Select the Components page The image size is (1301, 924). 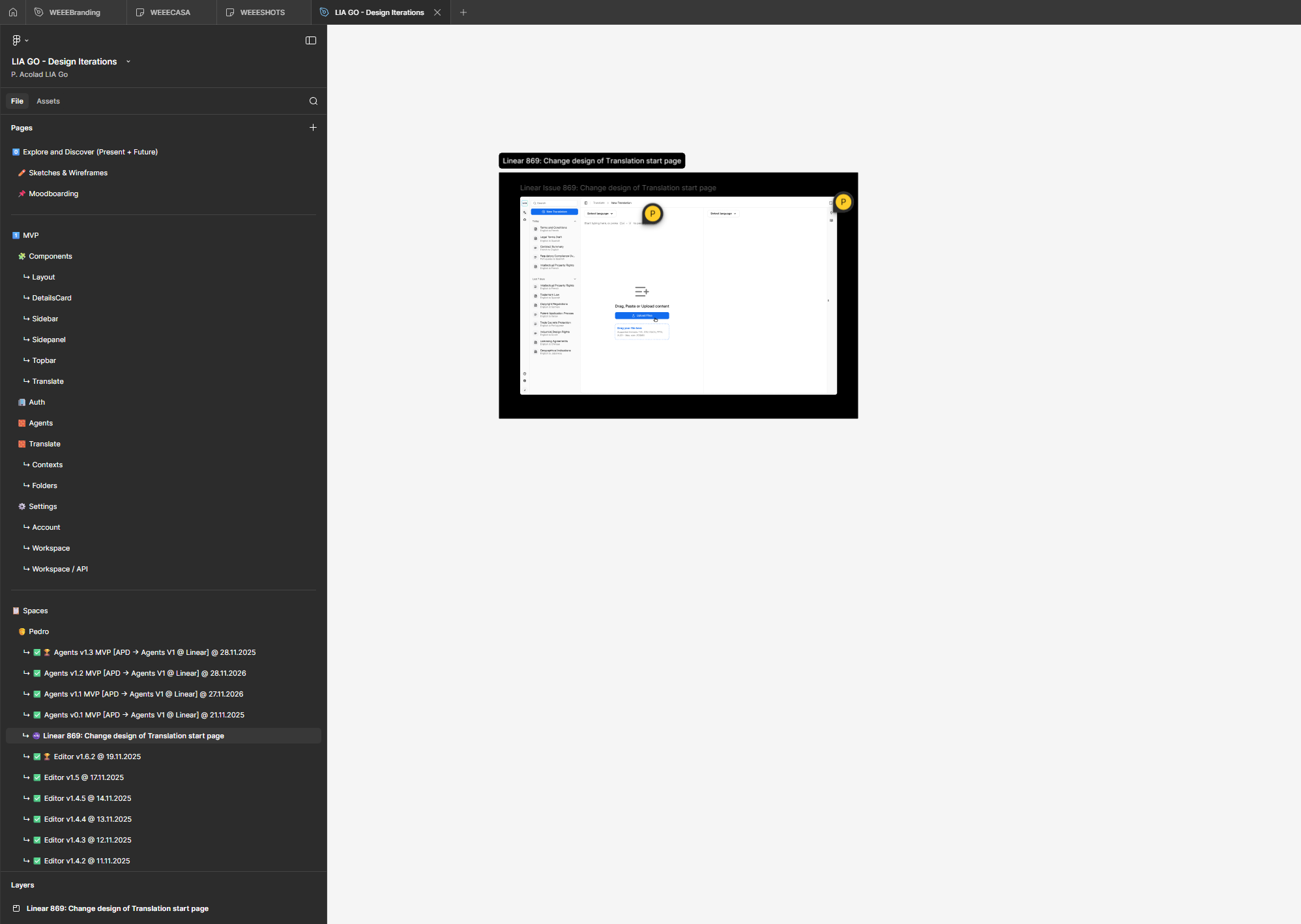pos(50,256)
